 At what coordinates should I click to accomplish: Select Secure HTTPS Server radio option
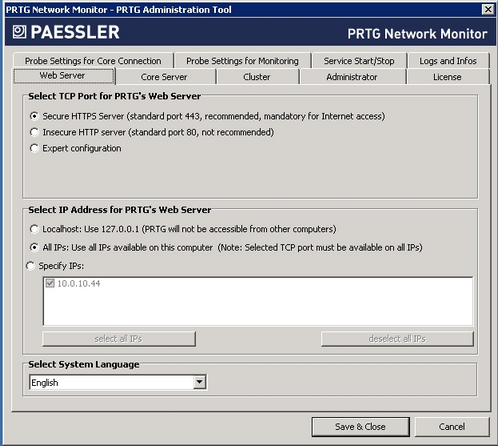(34, 116)
